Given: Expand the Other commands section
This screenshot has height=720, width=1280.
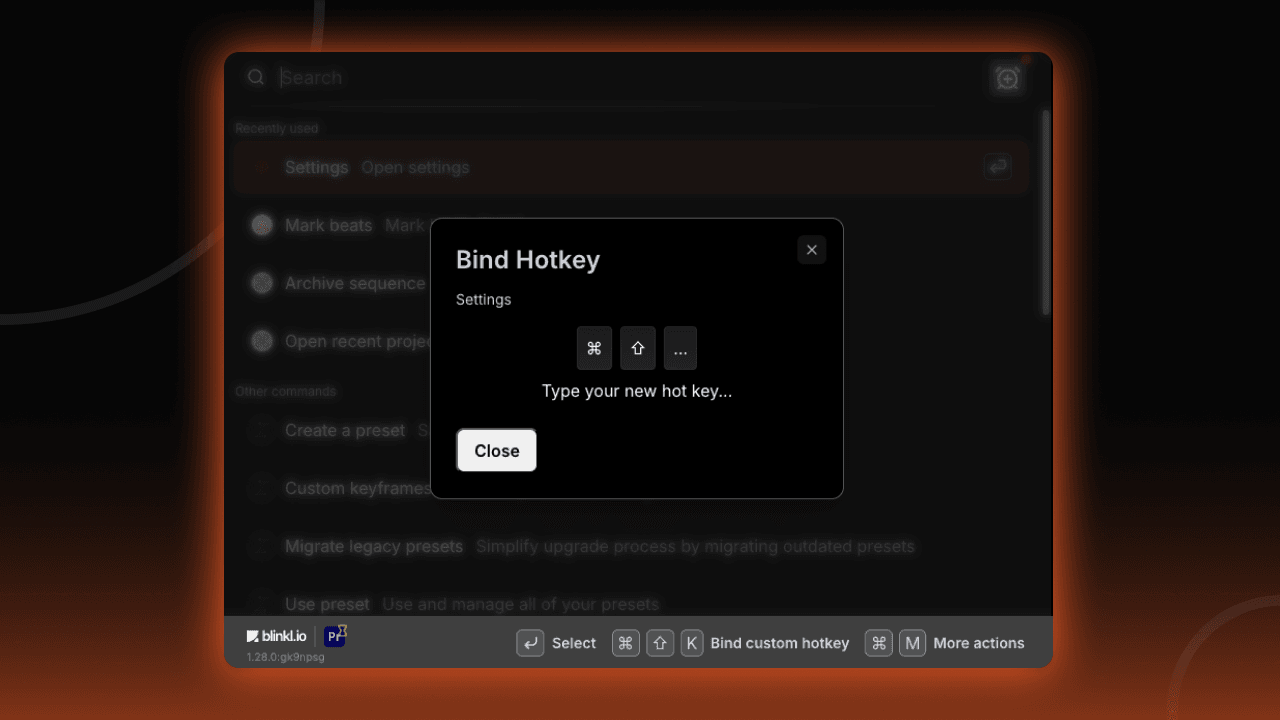Looking at the screenshot, I should point(286,391).
